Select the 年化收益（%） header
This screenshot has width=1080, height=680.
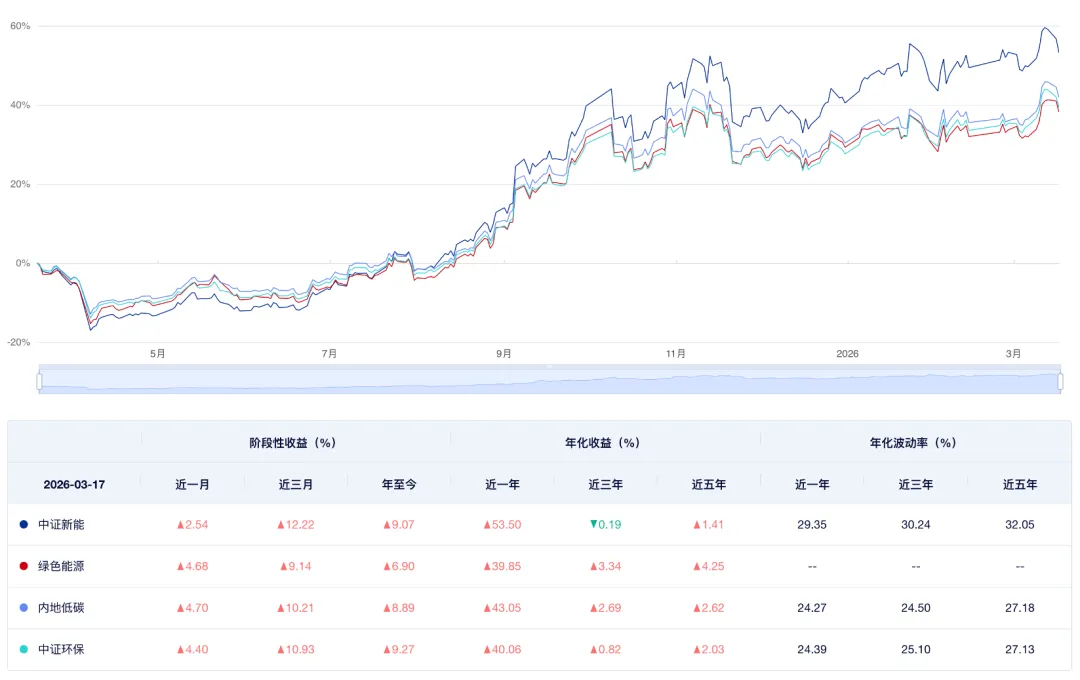click(605, 442)
